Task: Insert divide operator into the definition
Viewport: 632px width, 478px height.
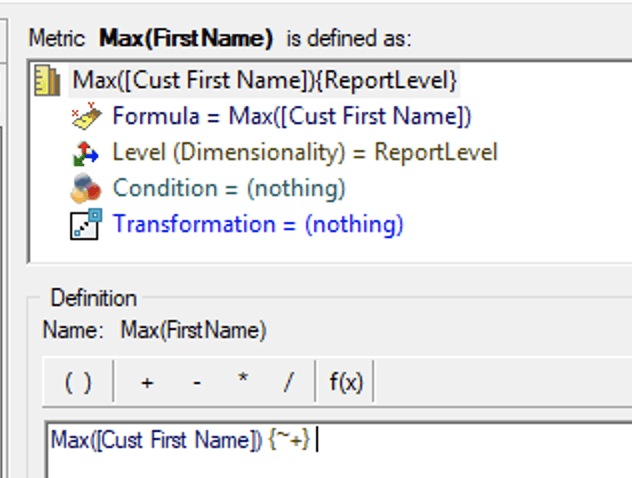Action: [288, 382]
